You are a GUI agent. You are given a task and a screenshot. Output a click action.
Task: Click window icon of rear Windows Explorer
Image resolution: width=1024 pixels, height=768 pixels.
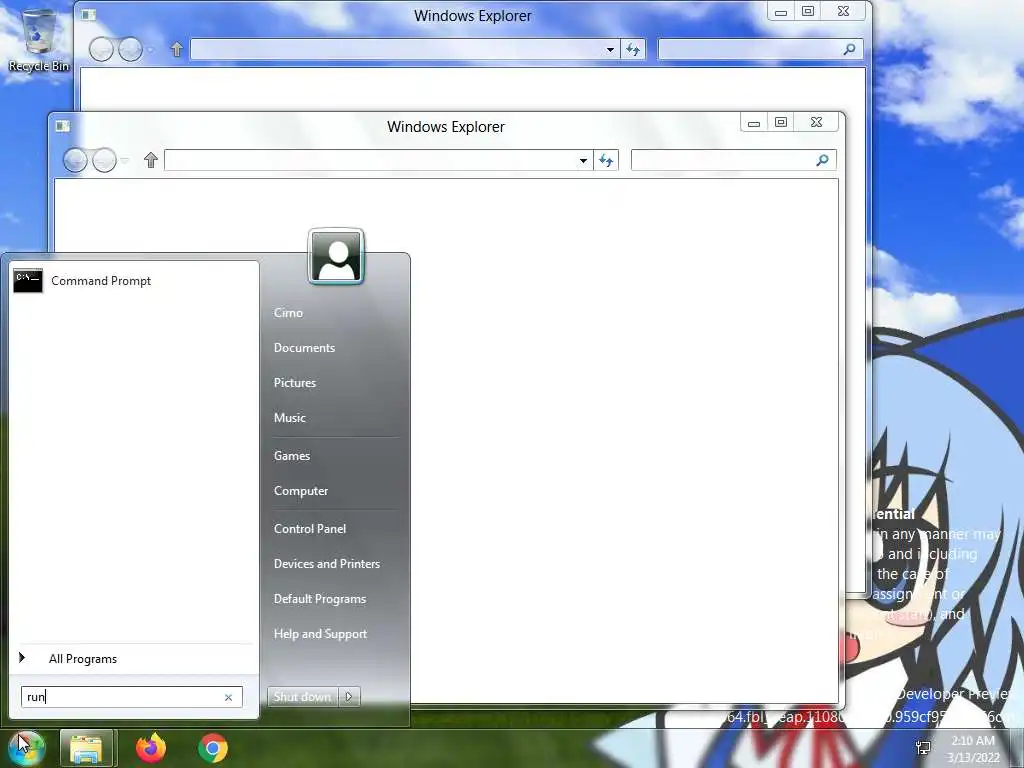89,15
